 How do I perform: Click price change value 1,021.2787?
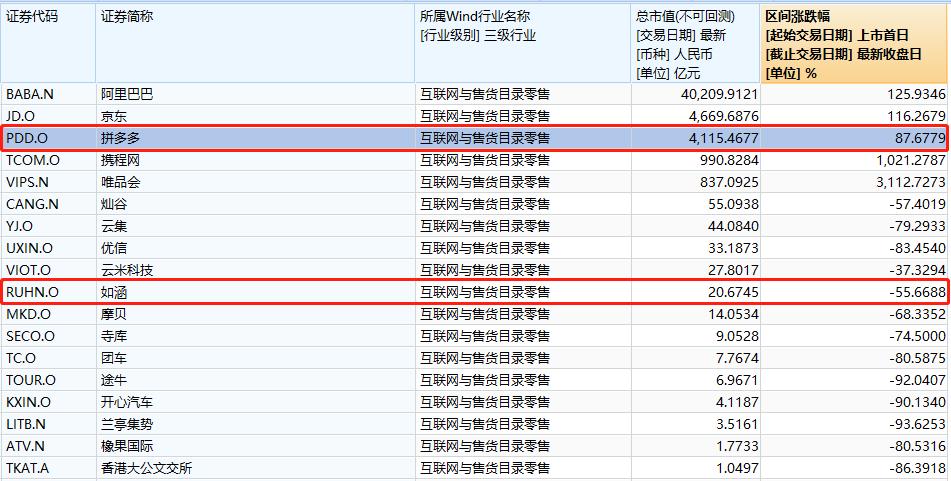(x=912, y=160)
